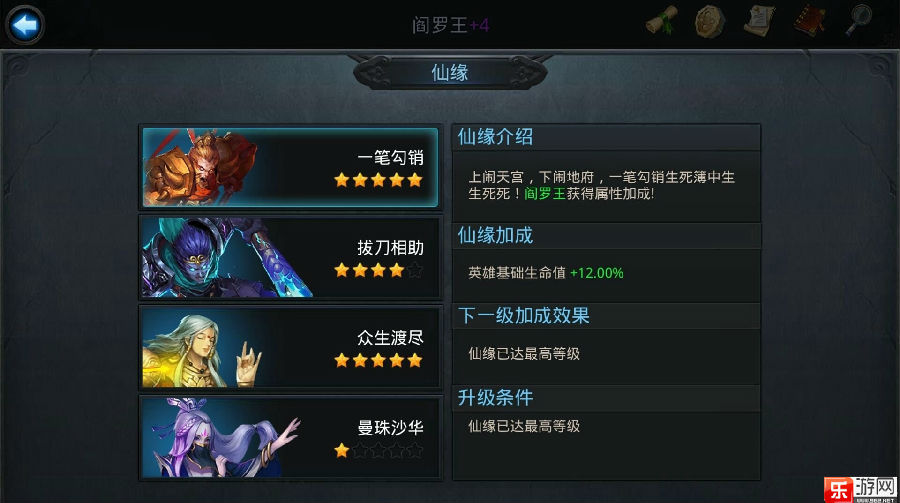Select the 曼珠沙华 bond entry
The width and height of the screenshot is (900, 503).
coord(290,437)
